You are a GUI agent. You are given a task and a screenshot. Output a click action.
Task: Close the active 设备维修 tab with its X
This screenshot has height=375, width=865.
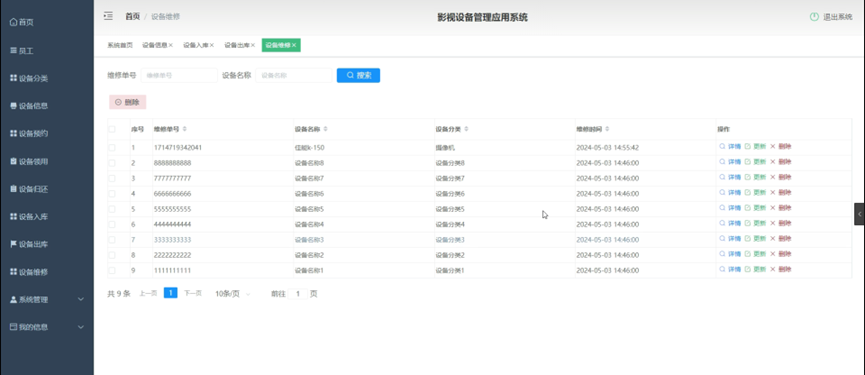pyautogui.click(x=293, y=45)
